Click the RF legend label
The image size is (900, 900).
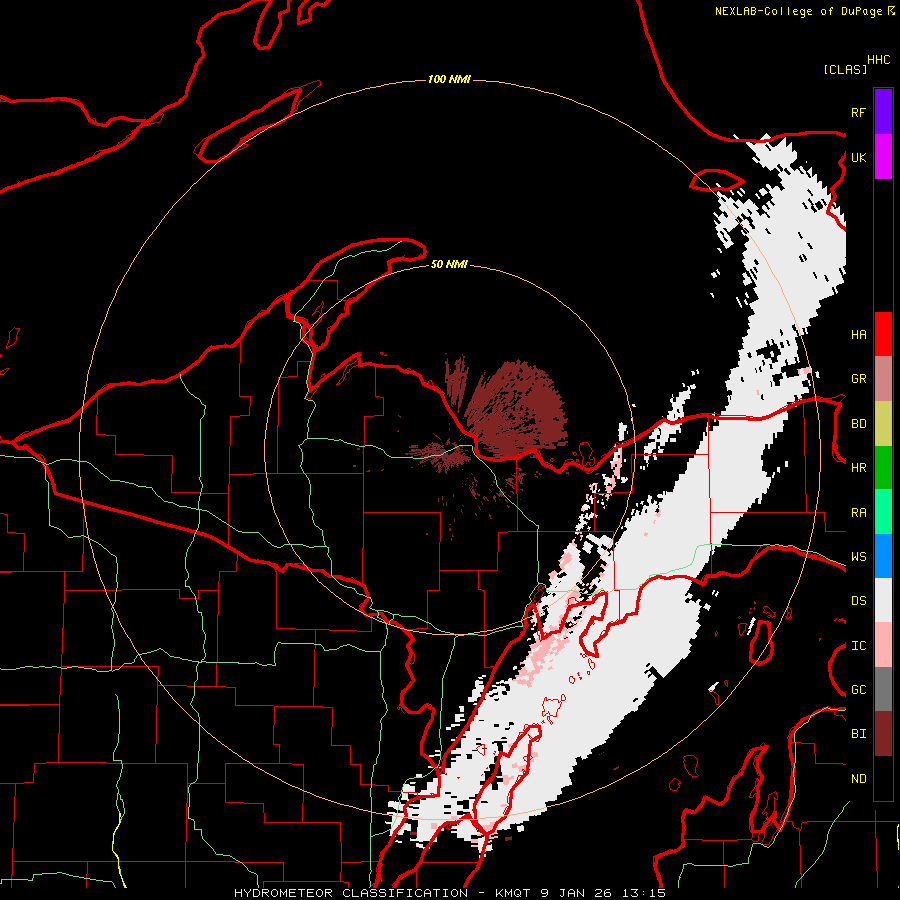(x=858, y=112)
